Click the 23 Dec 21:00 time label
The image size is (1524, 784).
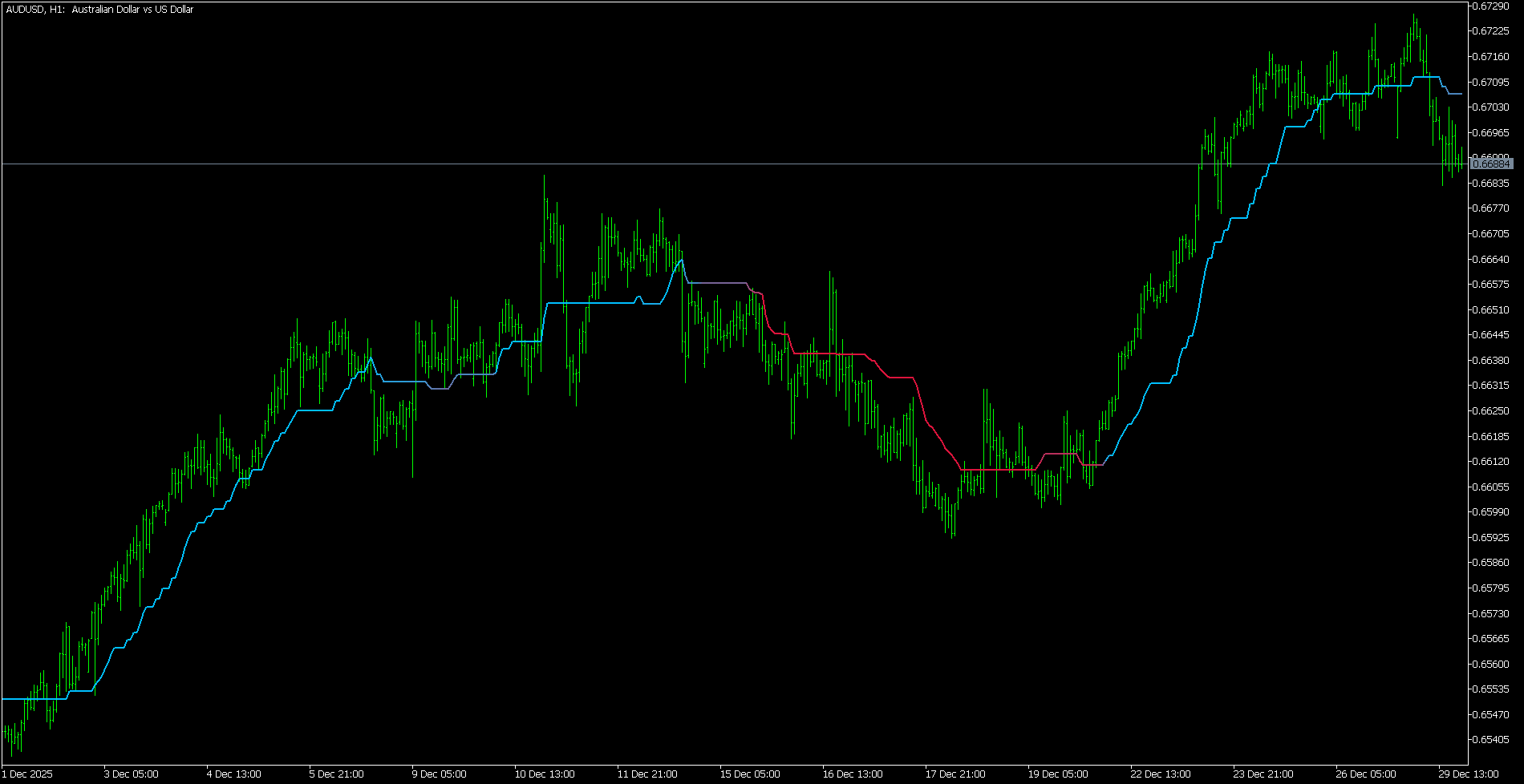(x=1263, y=774)
